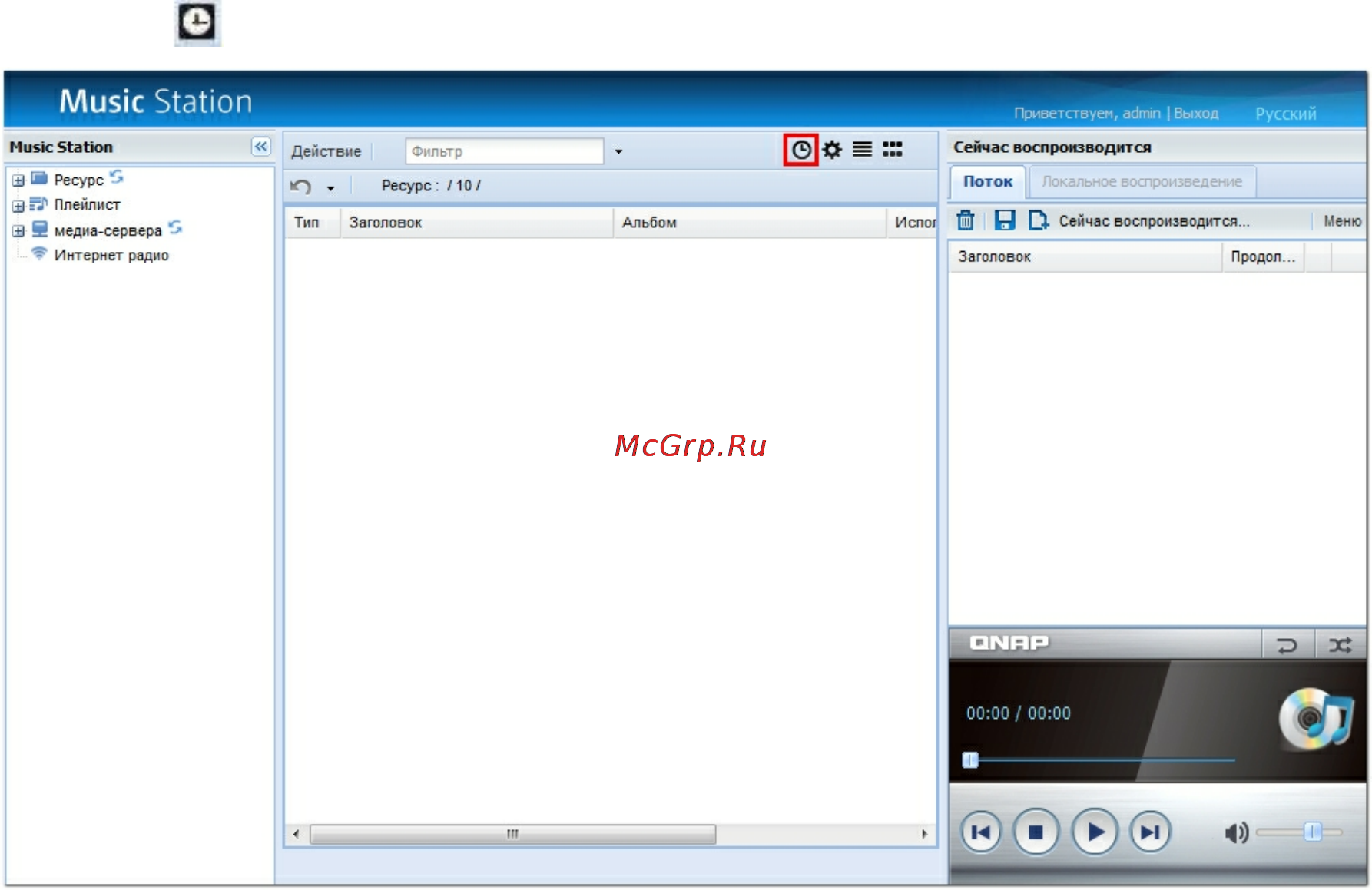Viewport: 1372px width, 890px height.
Task: Click the Сейчас воспроизводится... playlist label
Action: click(x=1155, y=221)
